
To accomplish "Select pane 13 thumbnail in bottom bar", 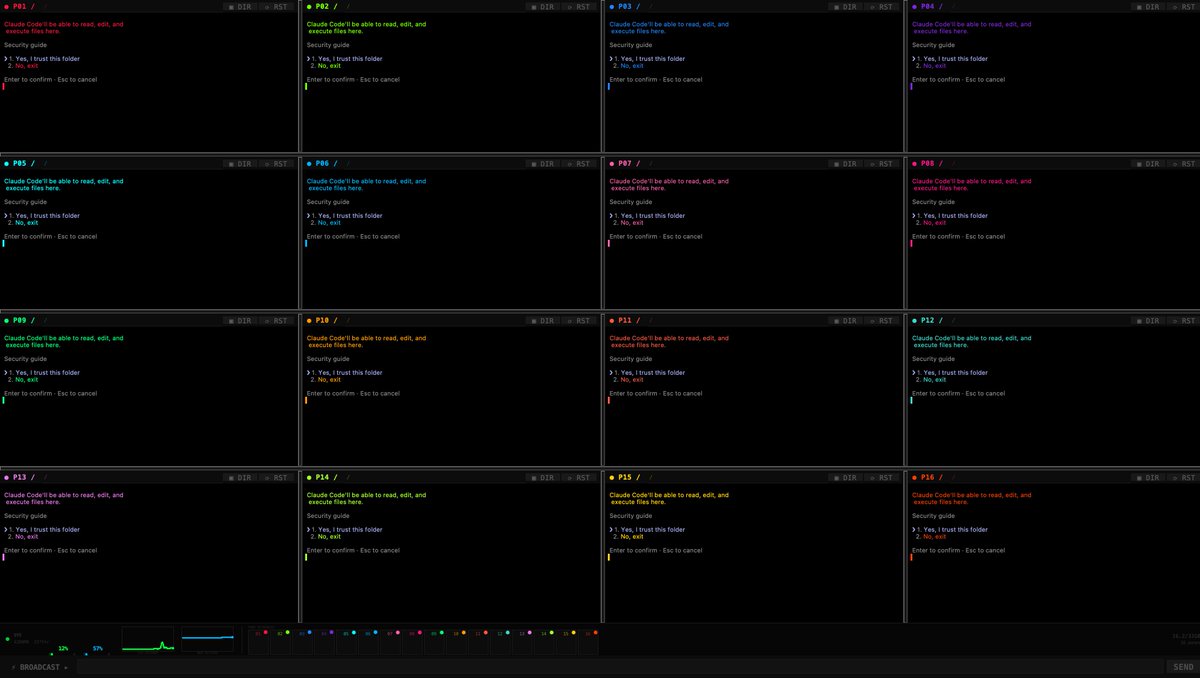I will (522, 642).
